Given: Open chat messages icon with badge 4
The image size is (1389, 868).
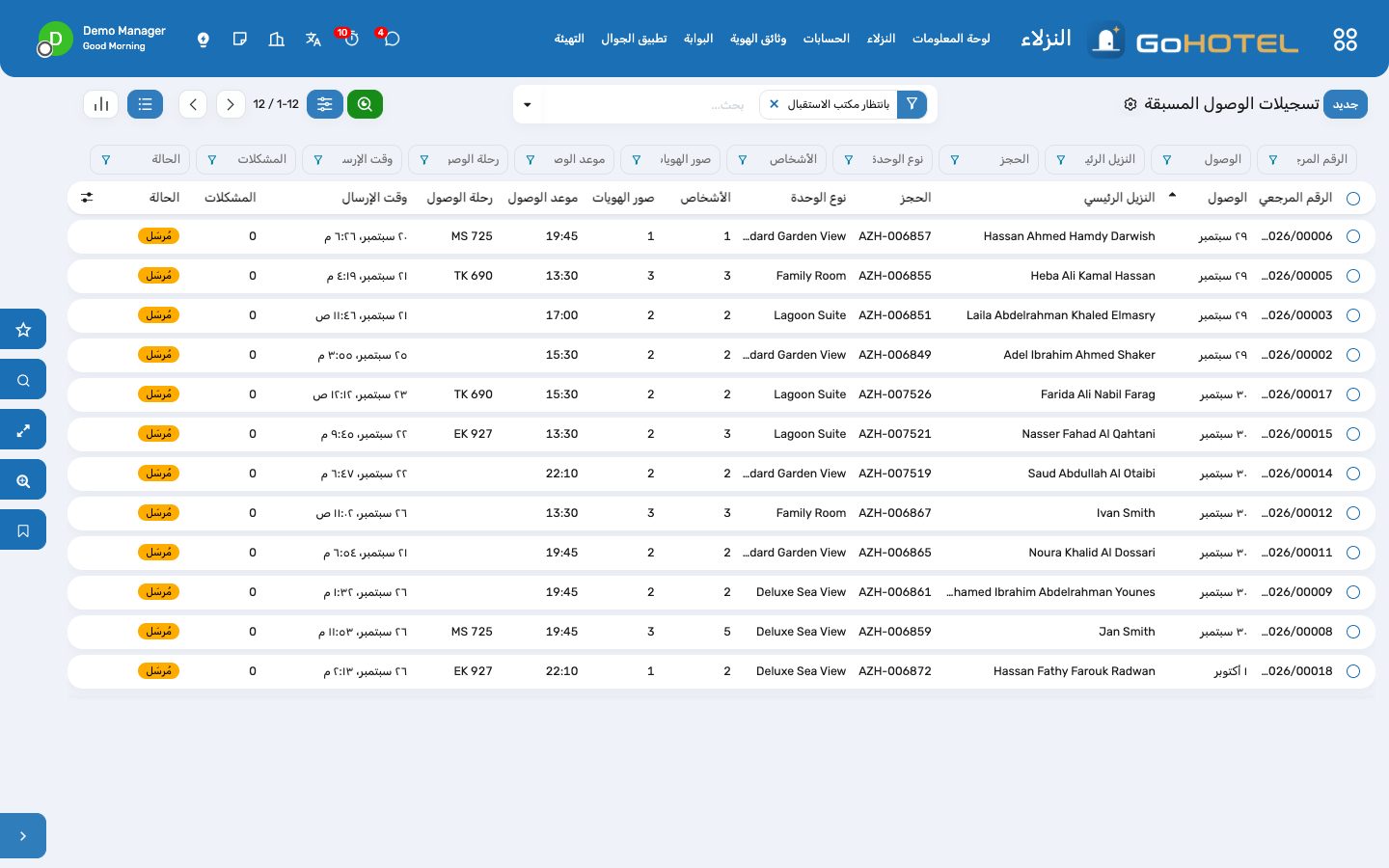Looking at the screenshot, I should point(391,39).
